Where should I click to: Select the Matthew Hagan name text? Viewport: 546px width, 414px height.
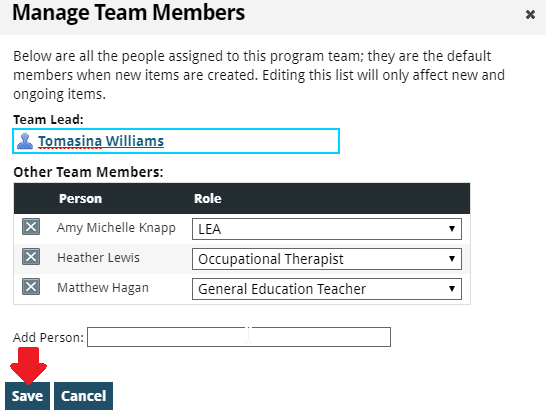[103, 288]
